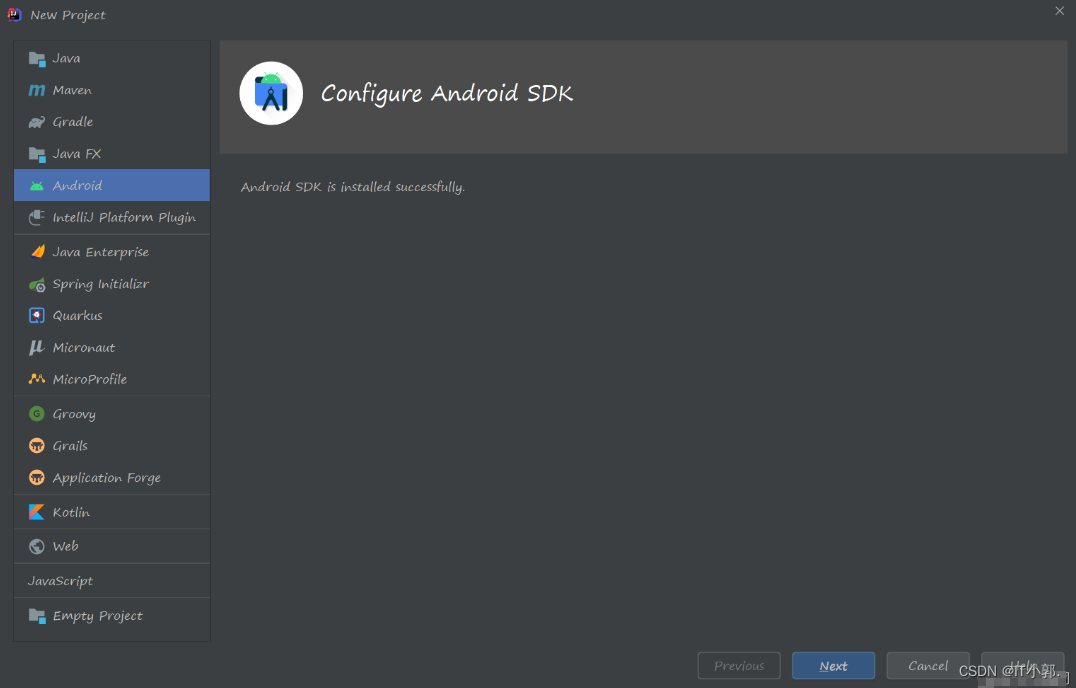Click 'Android SDK is installed successfully.' text
Screen dimensions: 1076x688
coord(353,187)
